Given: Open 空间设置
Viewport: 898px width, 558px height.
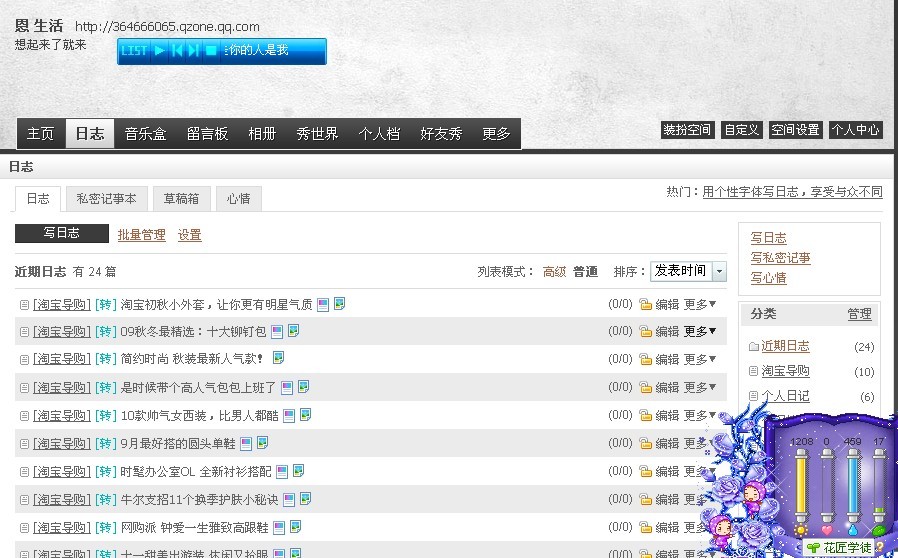Looking at the screenshot, I should (x=795, y=130).
